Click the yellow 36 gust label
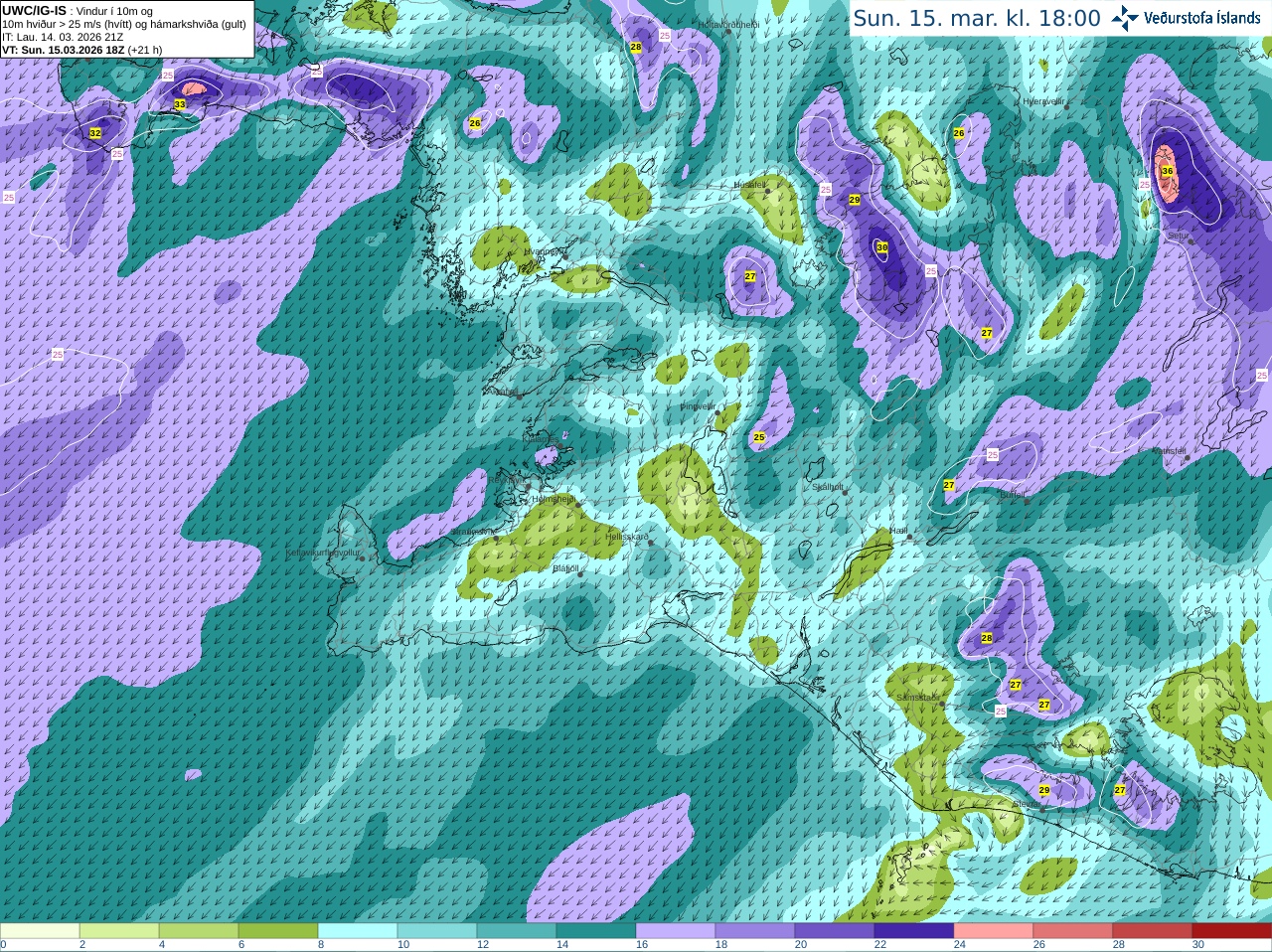The width and height of the screenshot is (1272, 952). click(1168, 171)
